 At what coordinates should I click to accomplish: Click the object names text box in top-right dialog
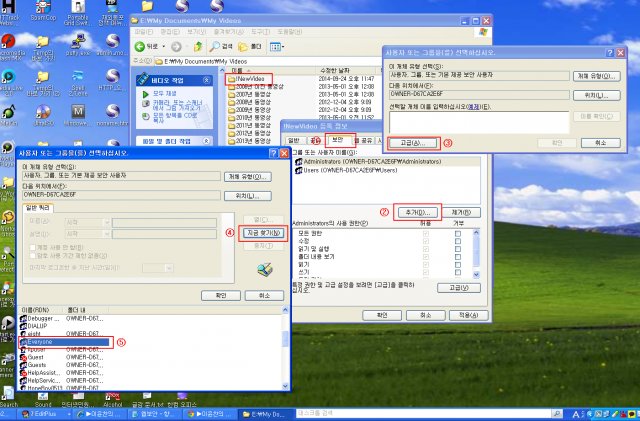[x=479, y=122]
